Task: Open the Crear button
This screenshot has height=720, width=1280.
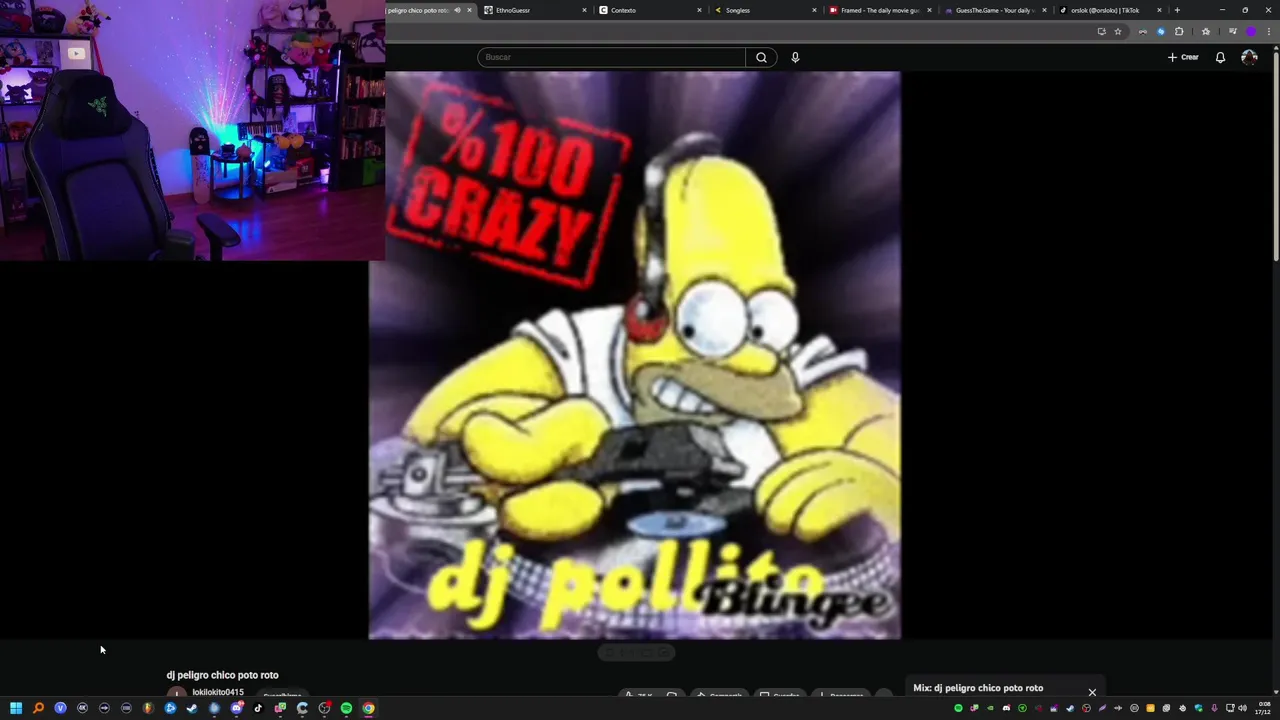Action: [x=1183, y=57]
